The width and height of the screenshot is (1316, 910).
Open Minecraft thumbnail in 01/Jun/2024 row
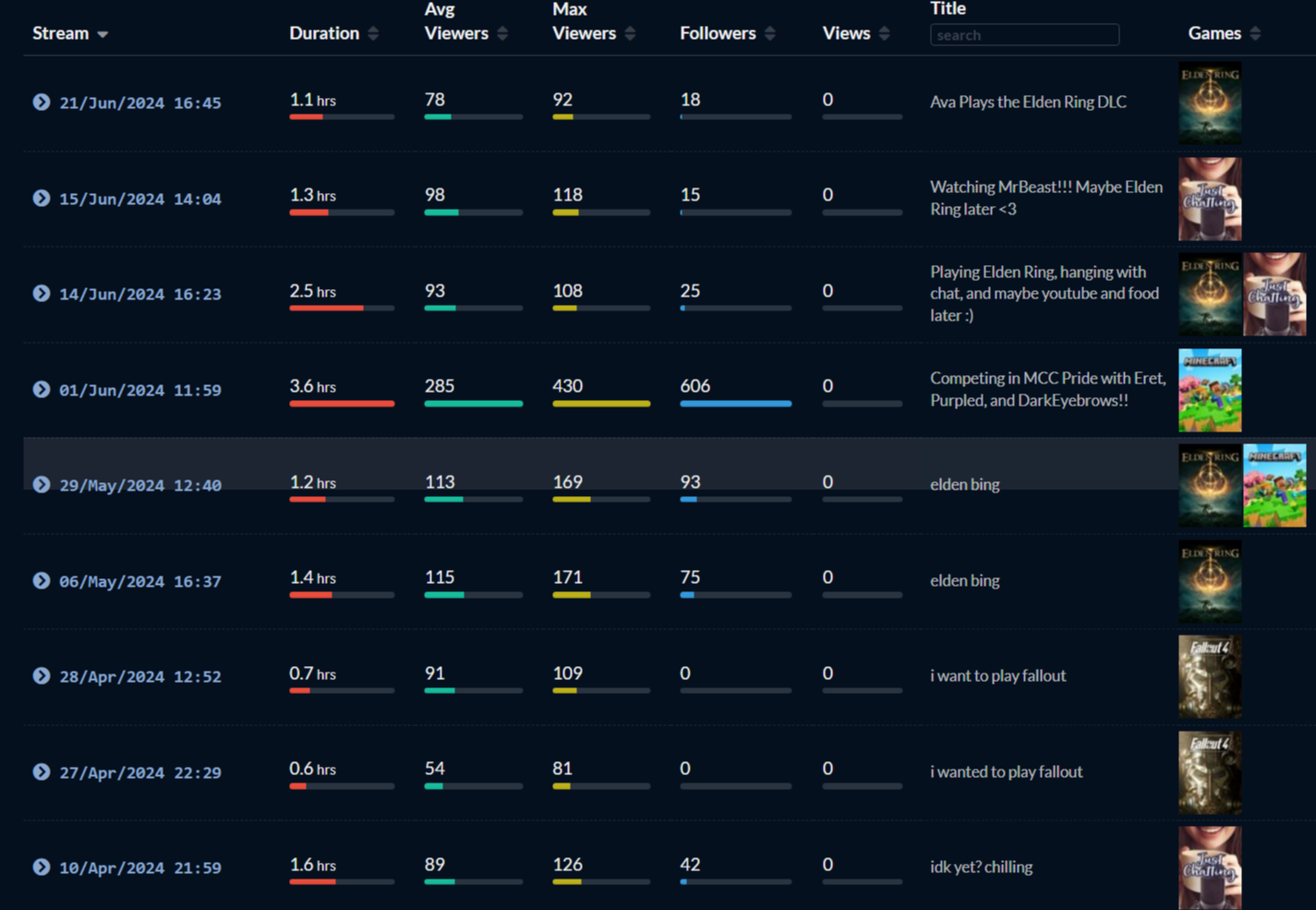coord(1210,390)
